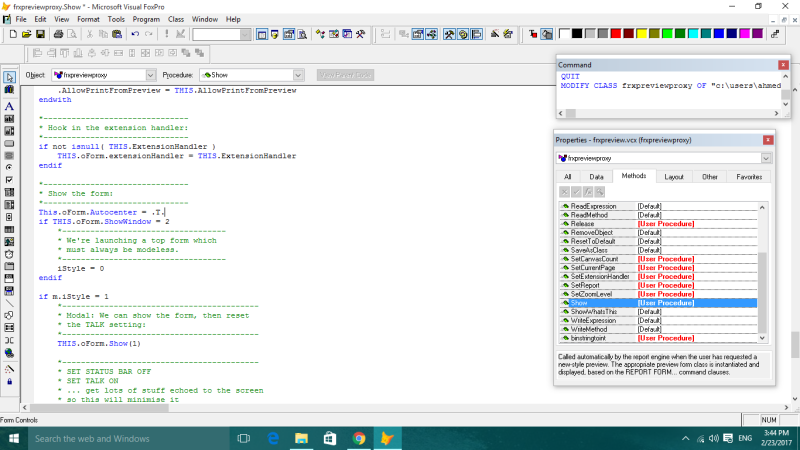Pick the red color swatch
The width and height of the screenshot is (800, 450).
pyautogui.click(x=616, y=34)
